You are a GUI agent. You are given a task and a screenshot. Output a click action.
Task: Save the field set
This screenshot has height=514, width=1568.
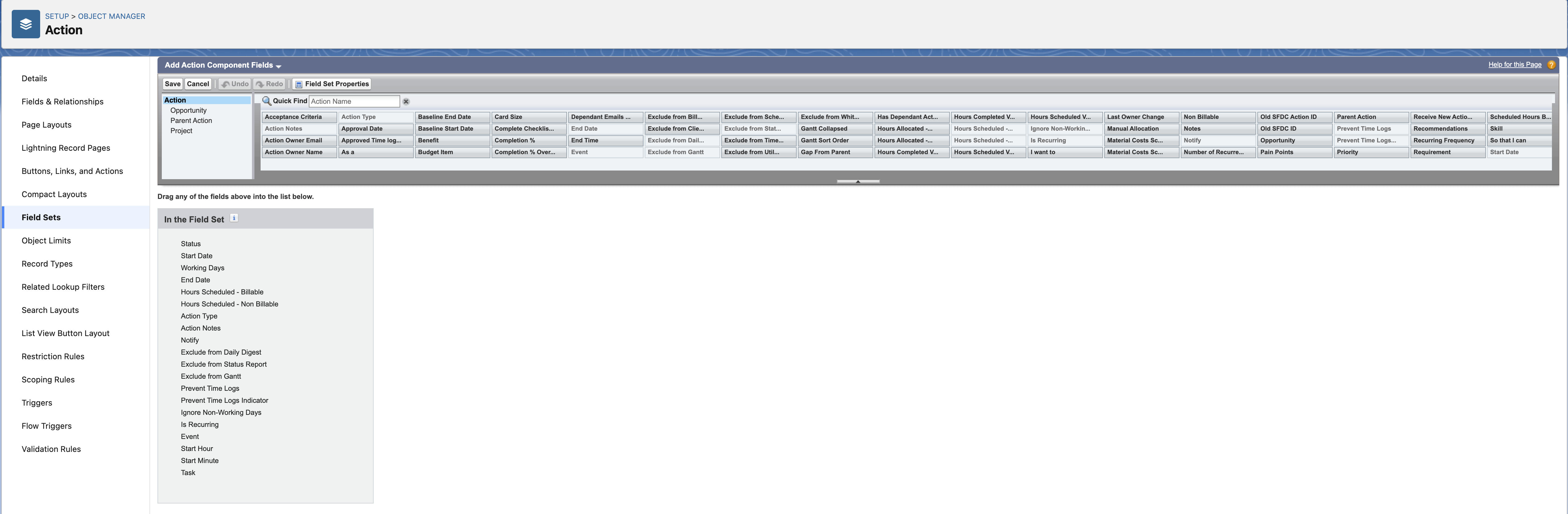(x=172, y=84)
